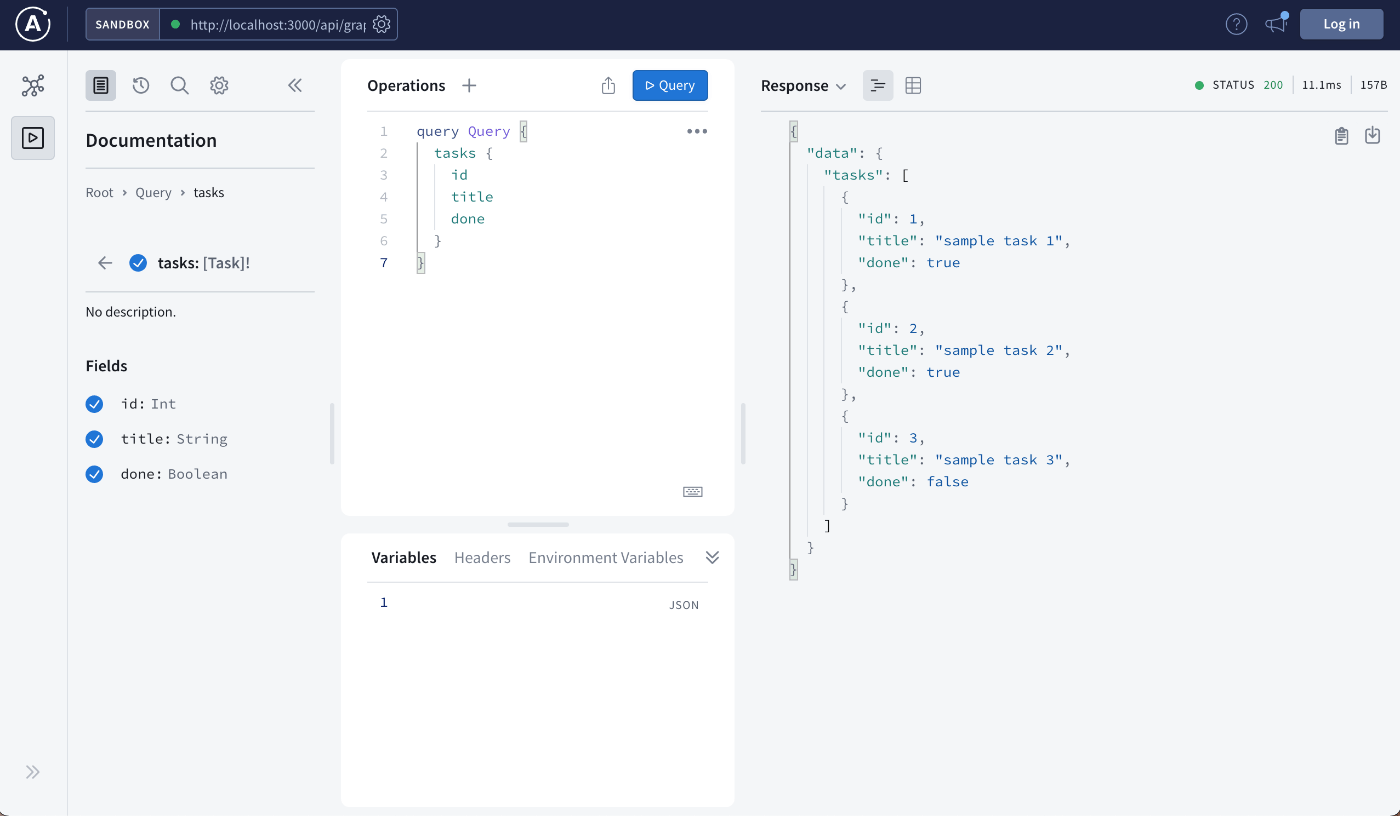Select the Explorer play sidebar icon

pos(33,138)
